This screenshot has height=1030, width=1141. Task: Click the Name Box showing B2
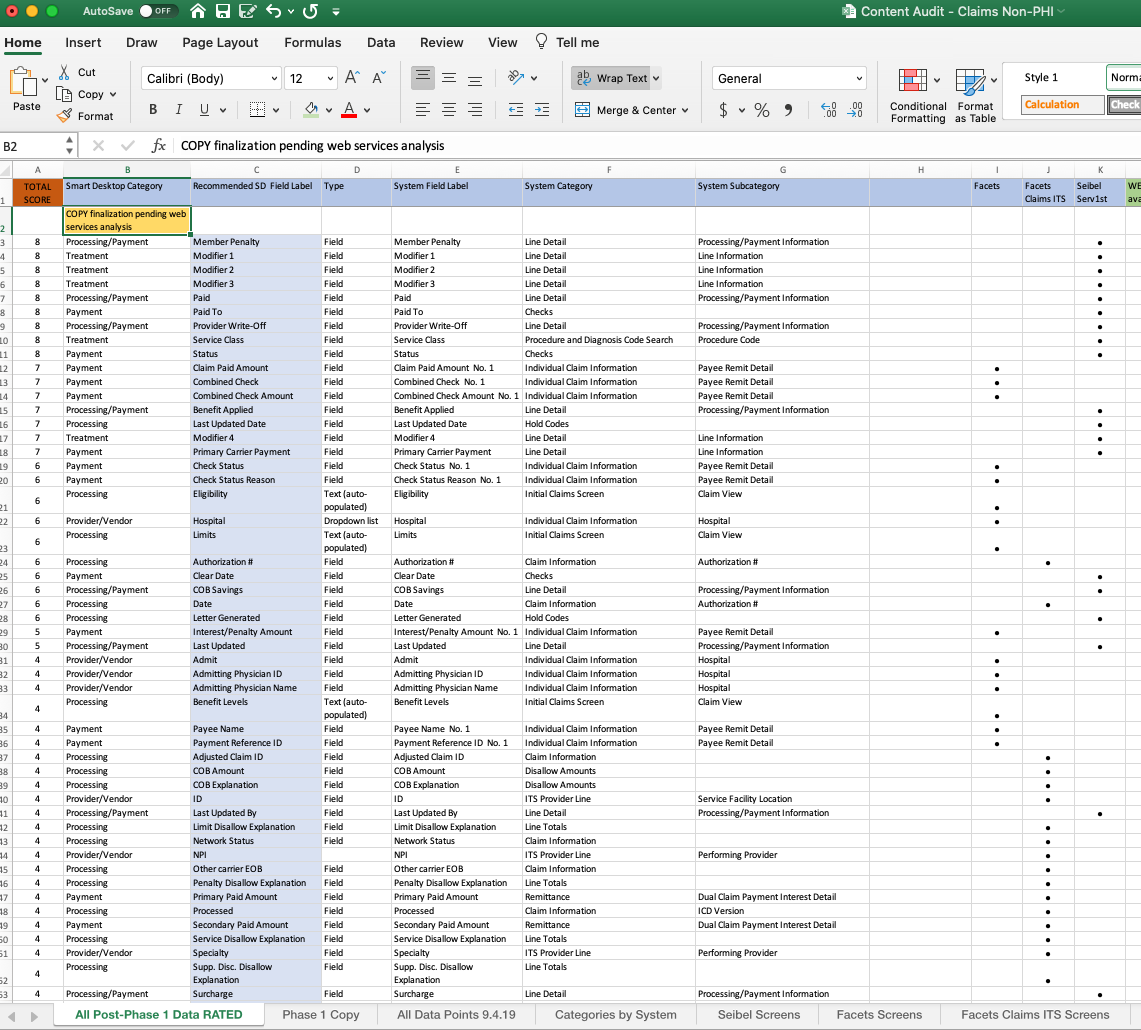[x=31, y=146]
